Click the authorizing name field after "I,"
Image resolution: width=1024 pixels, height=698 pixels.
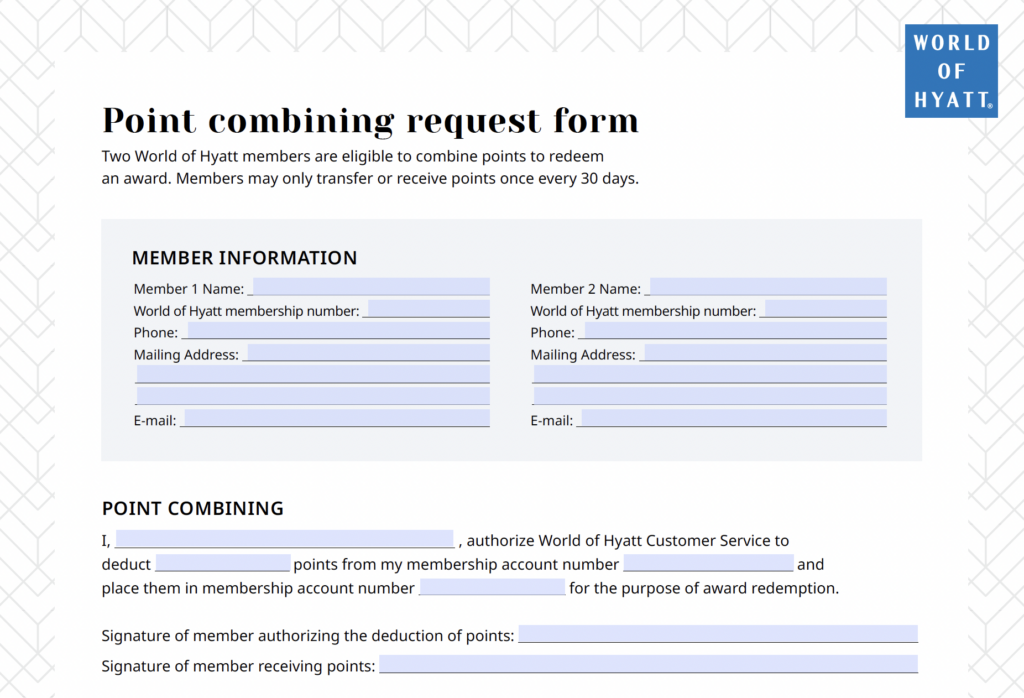pyautogui.click(x=285, y=539)
